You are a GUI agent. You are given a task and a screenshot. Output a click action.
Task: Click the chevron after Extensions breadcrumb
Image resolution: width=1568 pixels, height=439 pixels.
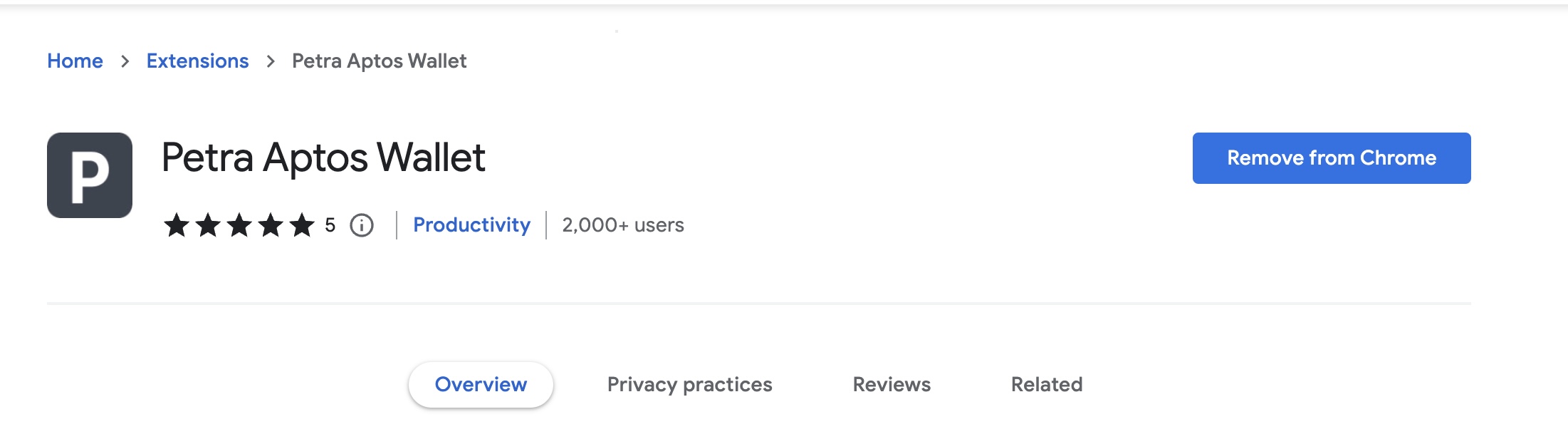point(271,61)
